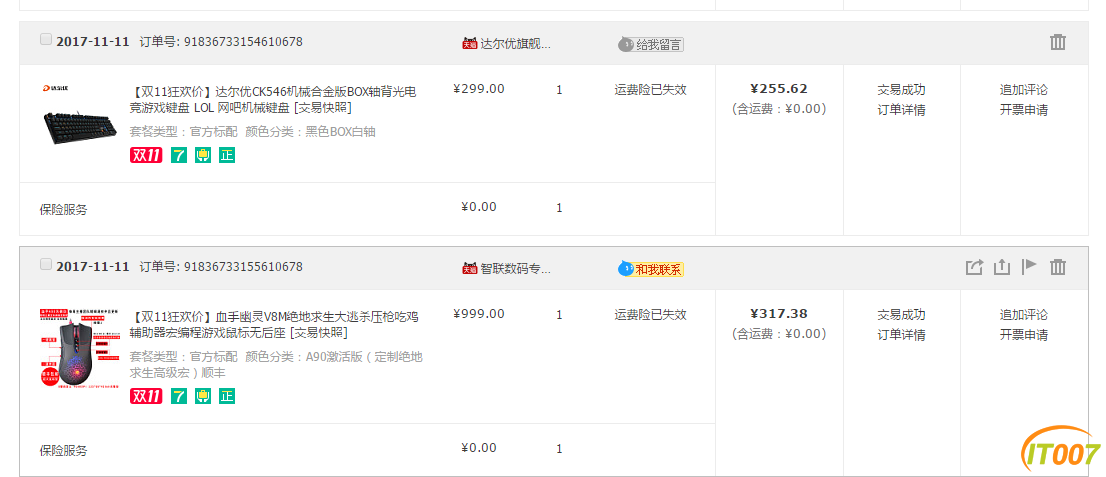Click the share-arrow icon on second order header
Viewport: 1106px width, 477px height.
point(974,267)
